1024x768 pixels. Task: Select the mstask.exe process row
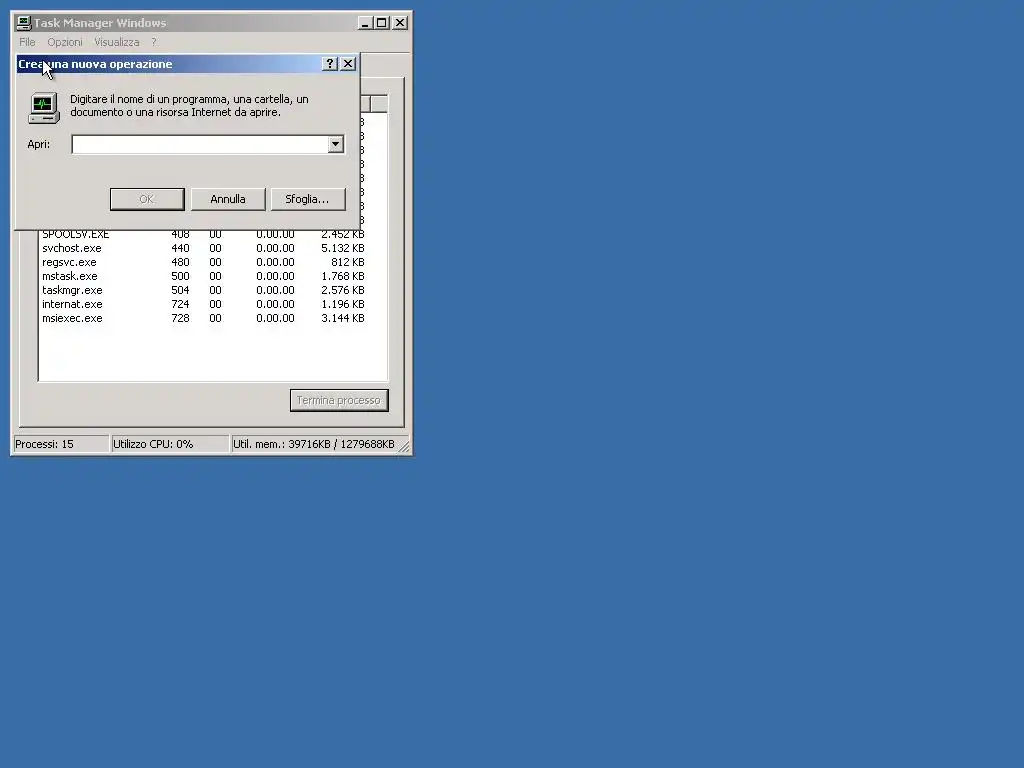pos(203,276)
